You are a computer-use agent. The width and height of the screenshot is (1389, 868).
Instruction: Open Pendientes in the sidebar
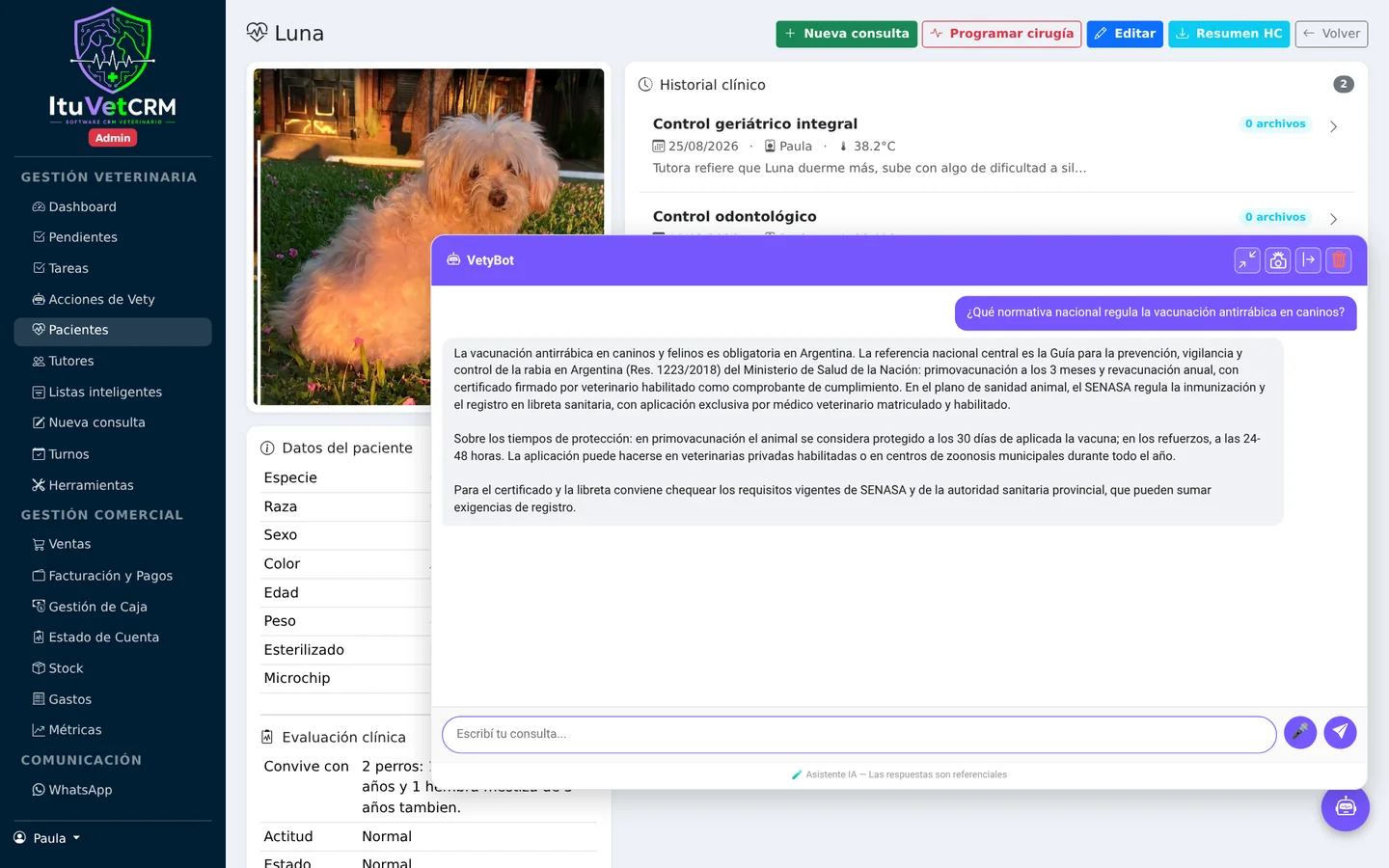(113, 237)
